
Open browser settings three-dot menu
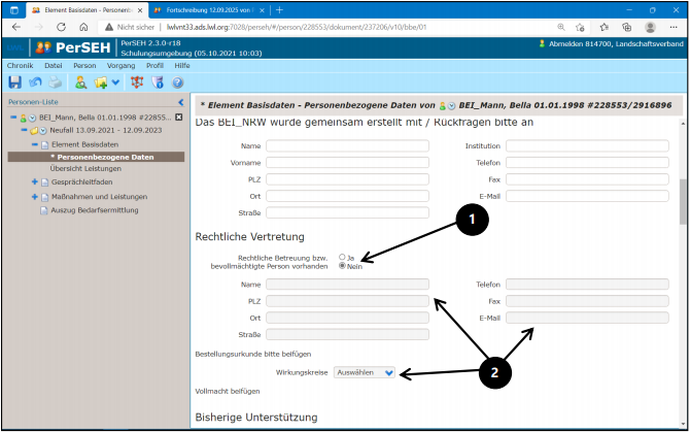tap(673, 27)
